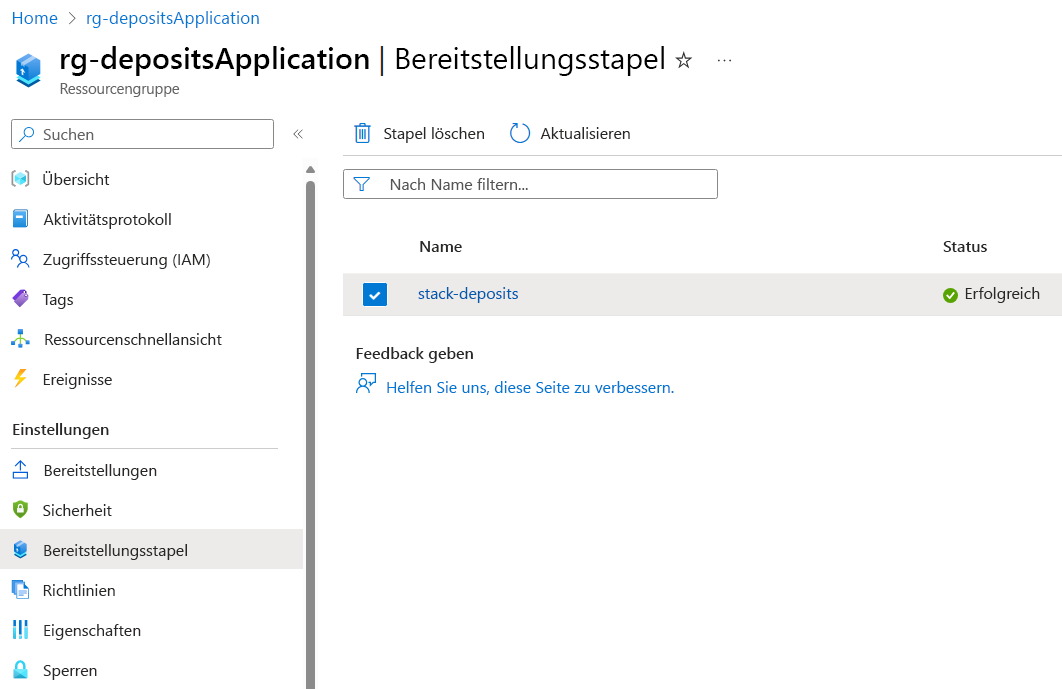Favorite rg-depositsApplication with the star
The height and width of the screenshot is (689, 1062).
click(x=682, y=60)
